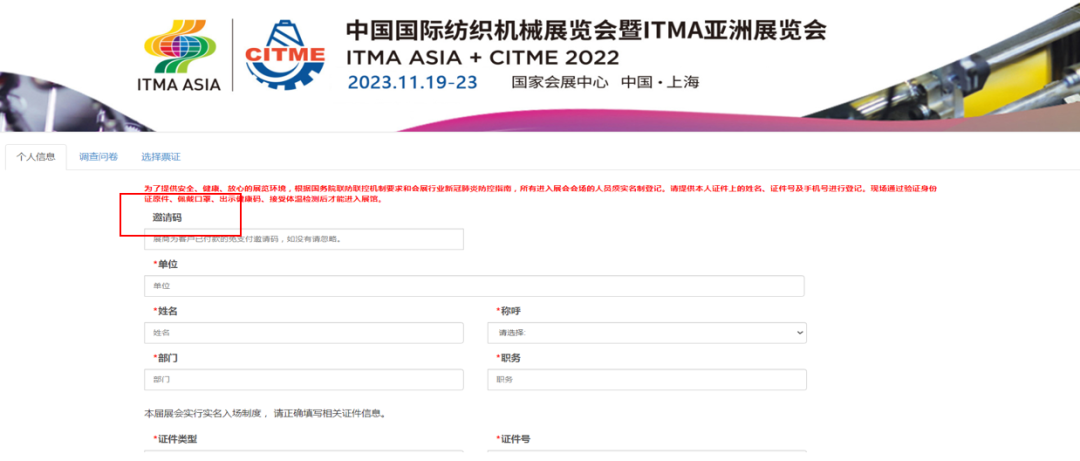Click the 2023.11.19-23 date text
The width and height of the screenshot is (1080, 461).
coord(413,82)
